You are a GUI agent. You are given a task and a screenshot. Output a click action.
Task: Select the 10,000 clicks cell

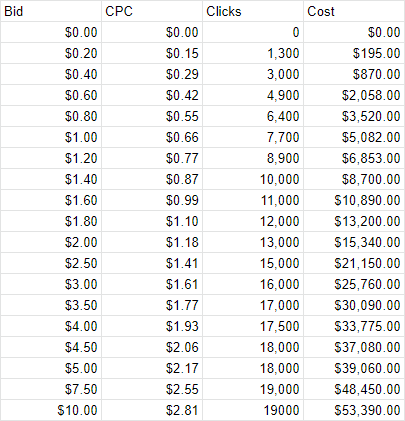point(253,179)
